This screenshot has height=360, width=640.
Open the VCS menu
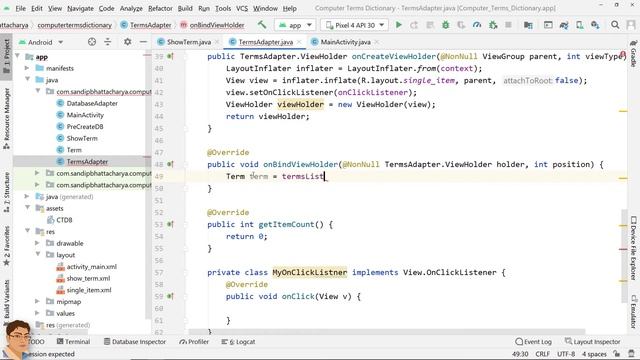tap(242, 8)
